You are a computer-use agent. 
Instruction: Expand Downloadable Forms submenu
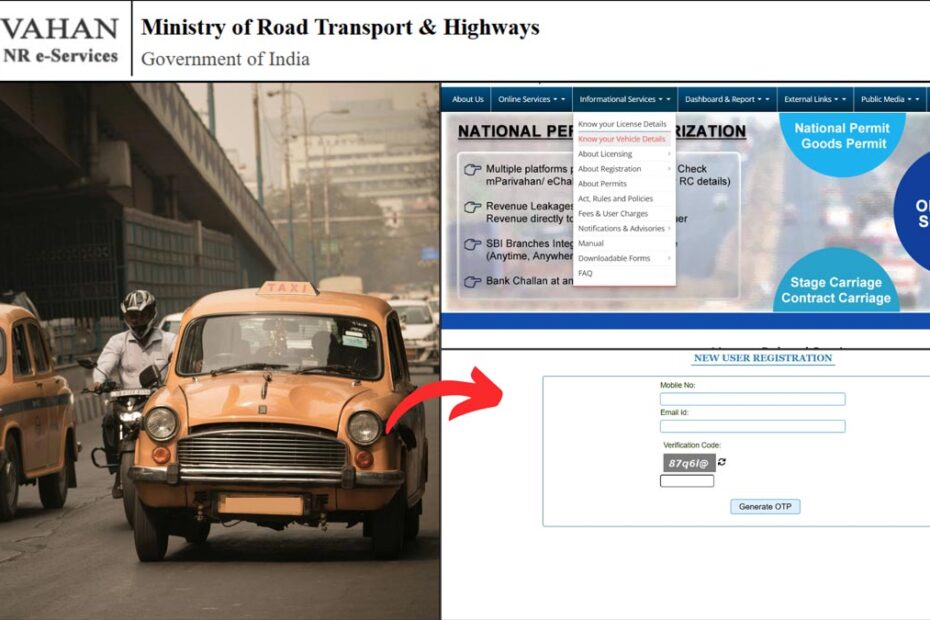point(624,258)
